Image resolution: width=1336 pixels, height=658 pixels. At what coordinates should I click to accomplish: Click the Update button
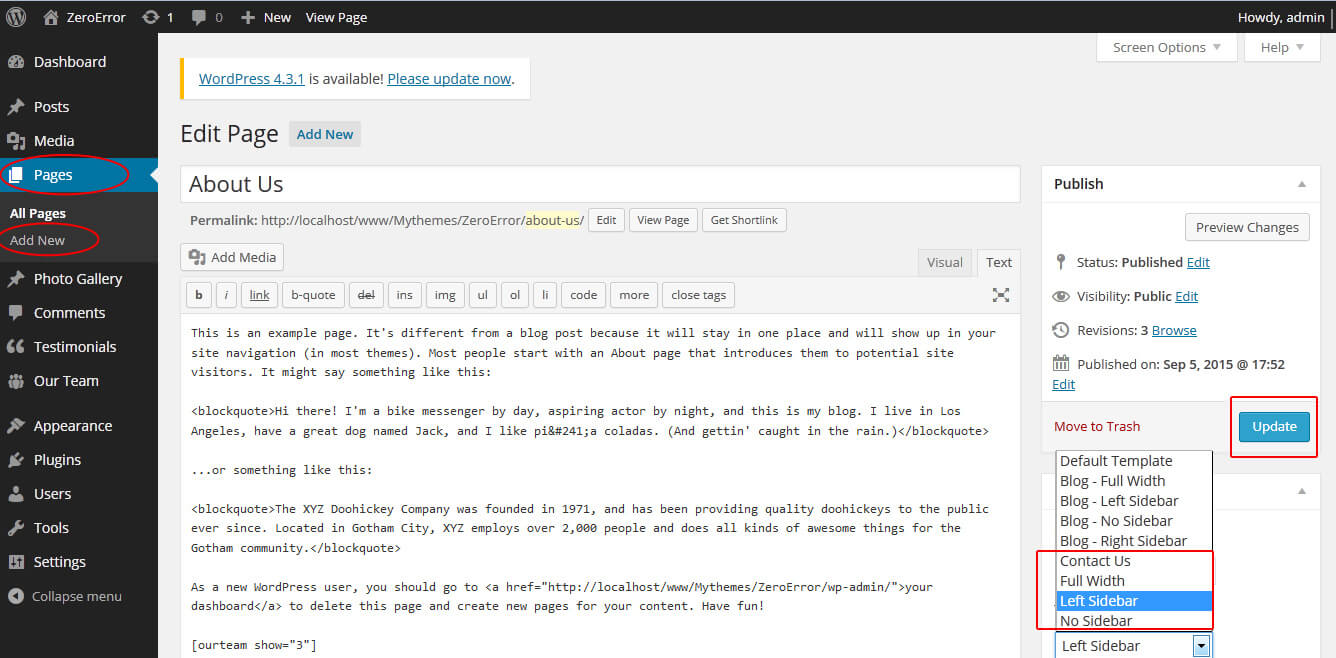1274,426
